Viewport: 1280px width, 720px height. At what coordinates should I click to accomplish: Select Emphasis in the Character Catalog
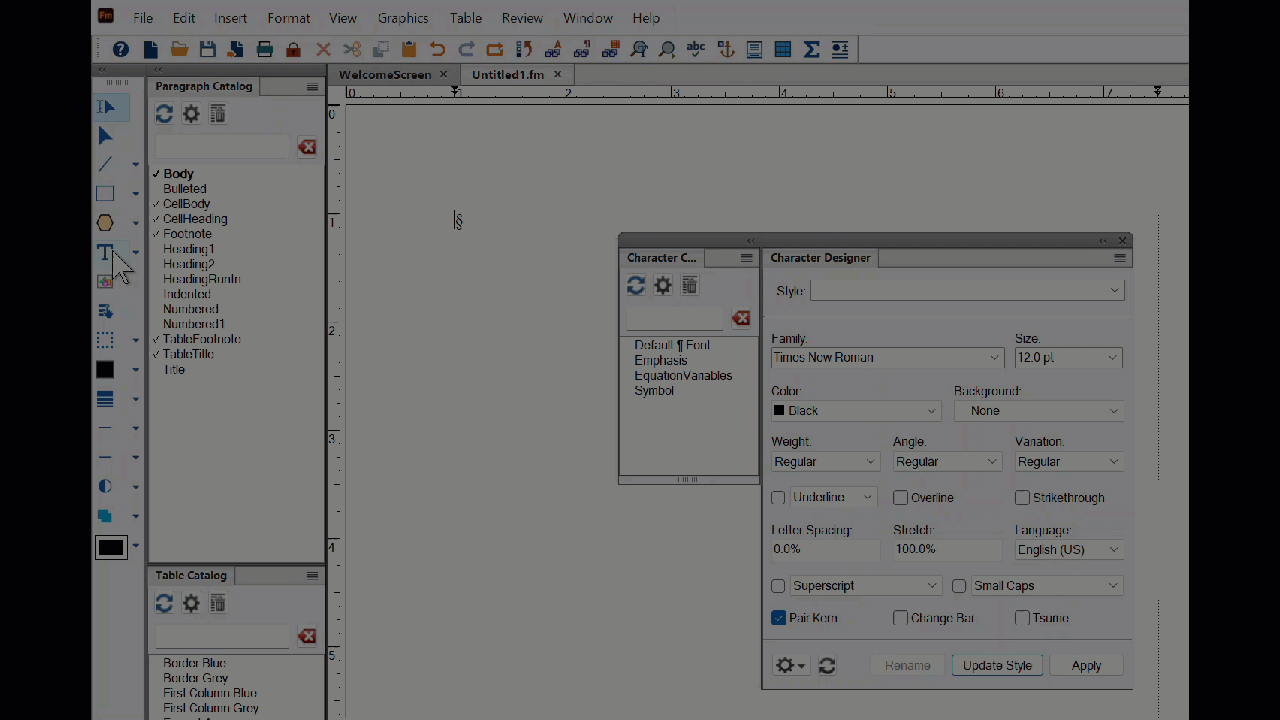(661, 360)
